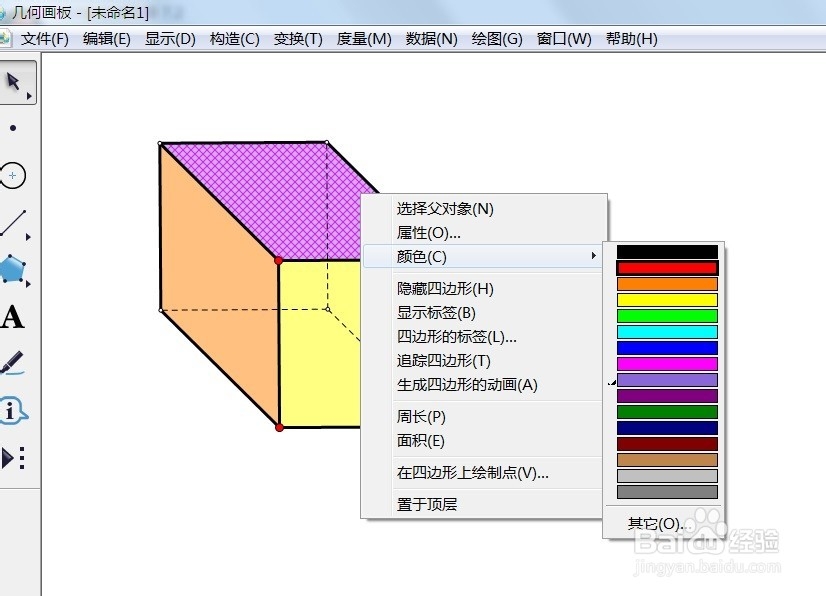Pick the black color swatch
This screenshot has width=826, height=596.
667,252
